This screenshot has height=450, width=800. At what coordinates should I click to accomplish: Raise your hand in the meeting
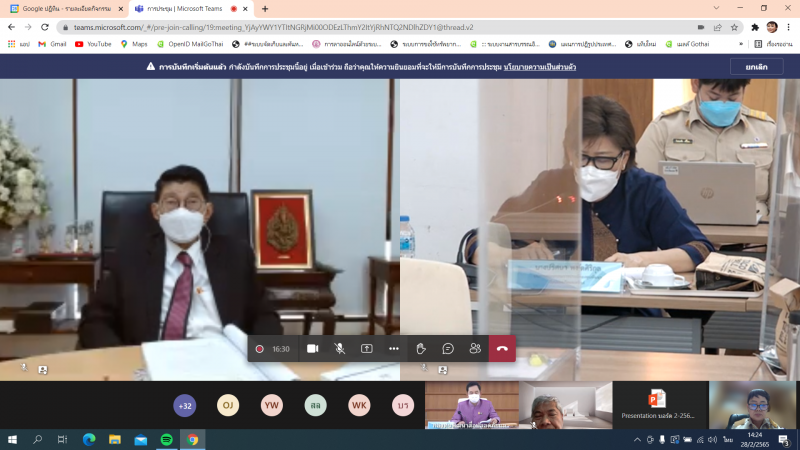421,348
